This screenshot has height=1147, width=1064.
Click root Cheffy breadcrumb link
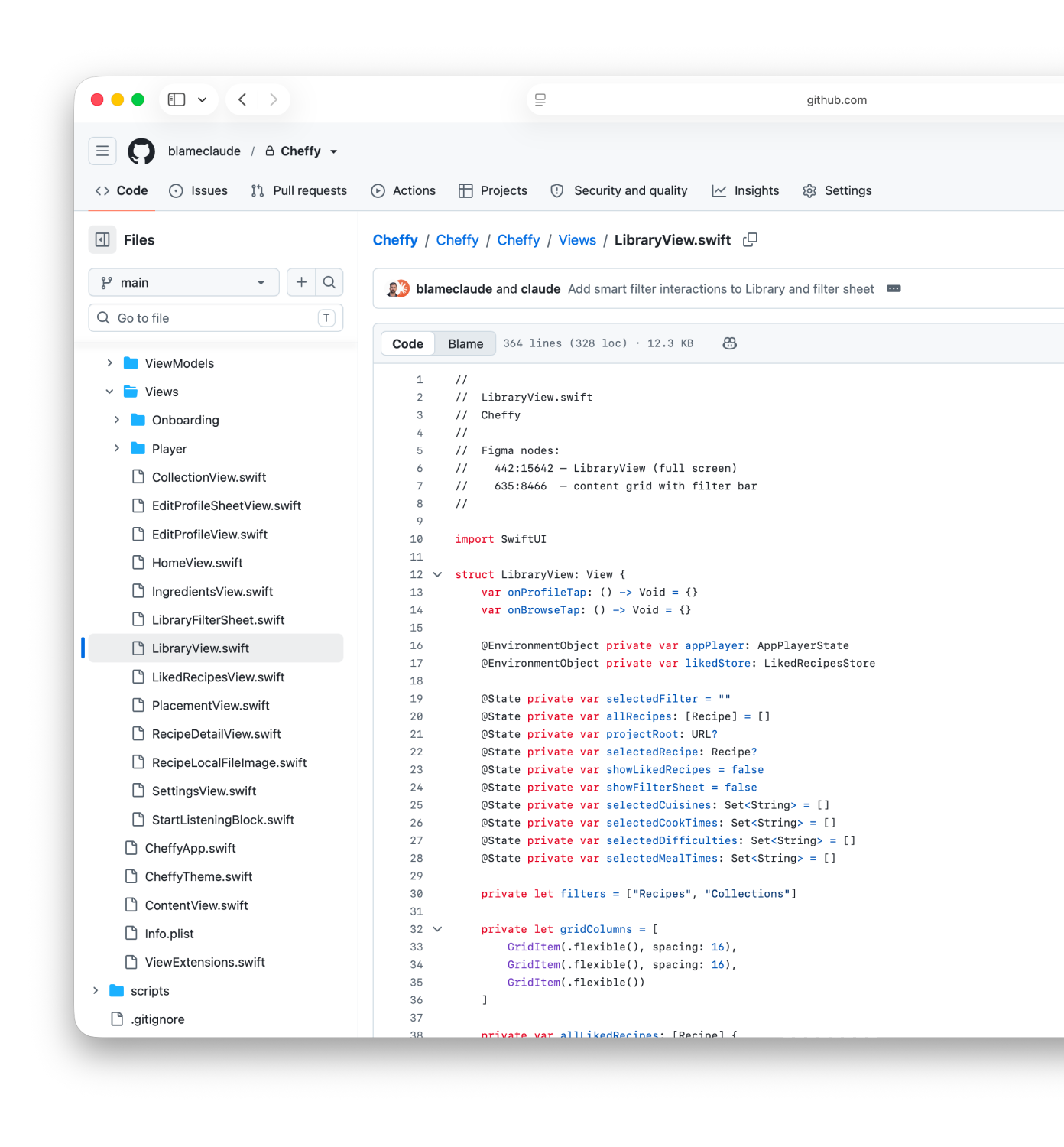point(395,240)
